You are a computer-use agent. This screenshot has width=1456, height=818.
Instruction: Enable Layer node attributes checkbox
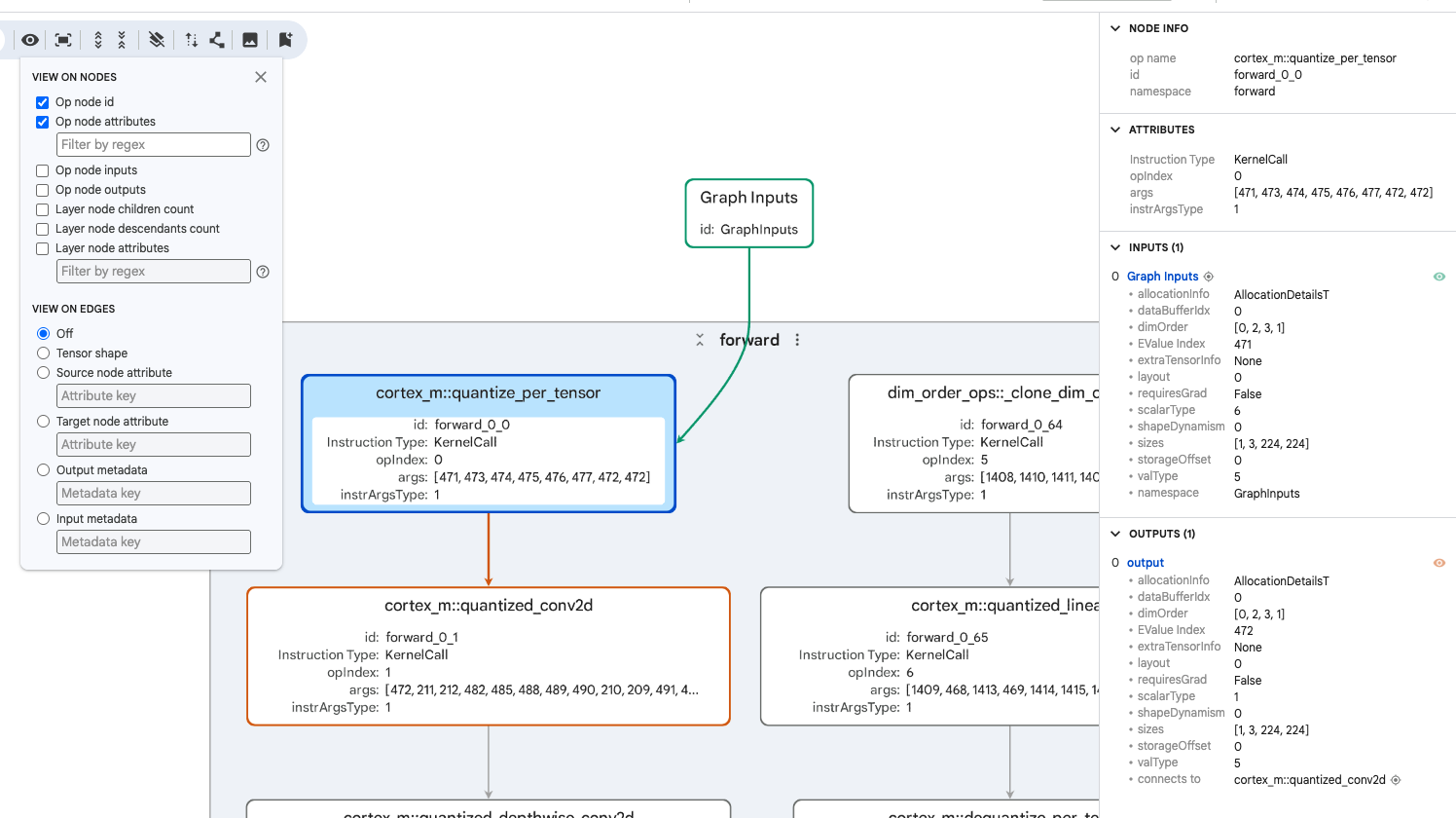coord(43,248)
